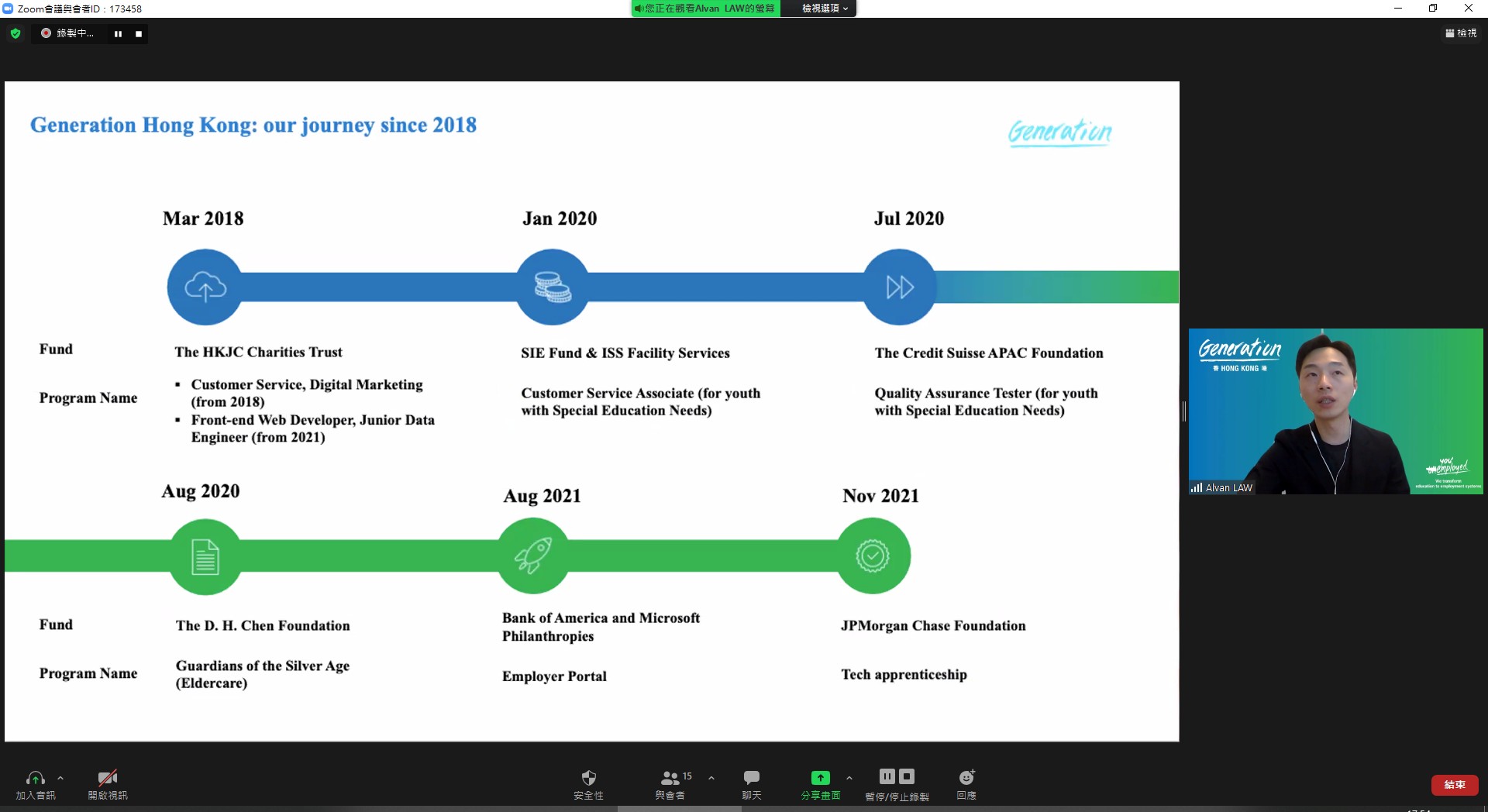Click the 'Nov 2021' date heading

pyautogui.click(x=880, y=496)
